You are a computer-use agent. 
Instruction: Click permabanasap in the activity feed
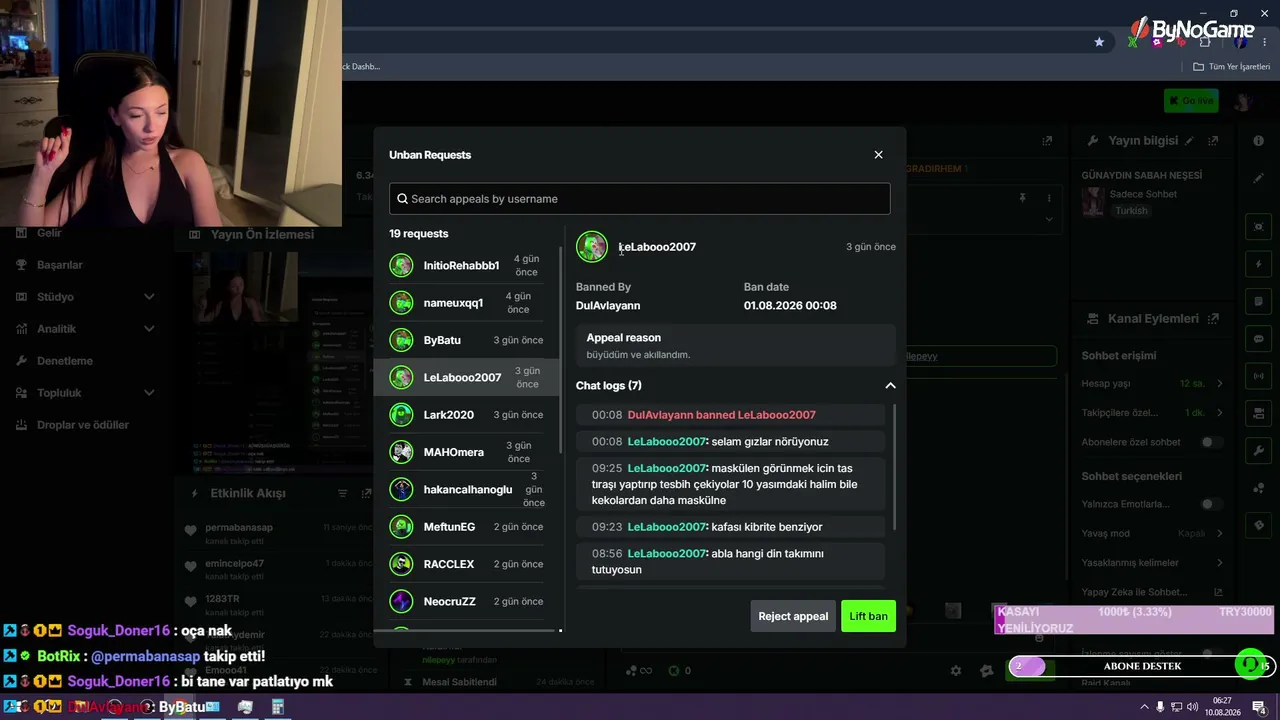point(239,527)
